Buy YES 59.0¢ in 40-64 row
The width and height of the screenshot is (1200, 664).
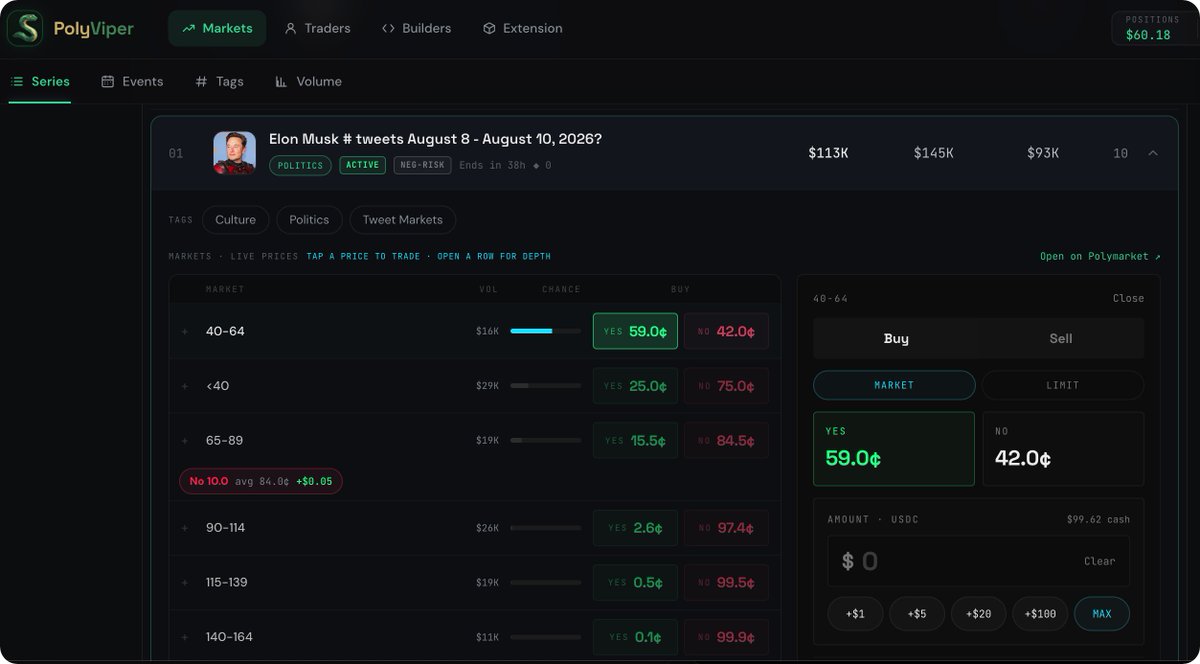[635, 331]
